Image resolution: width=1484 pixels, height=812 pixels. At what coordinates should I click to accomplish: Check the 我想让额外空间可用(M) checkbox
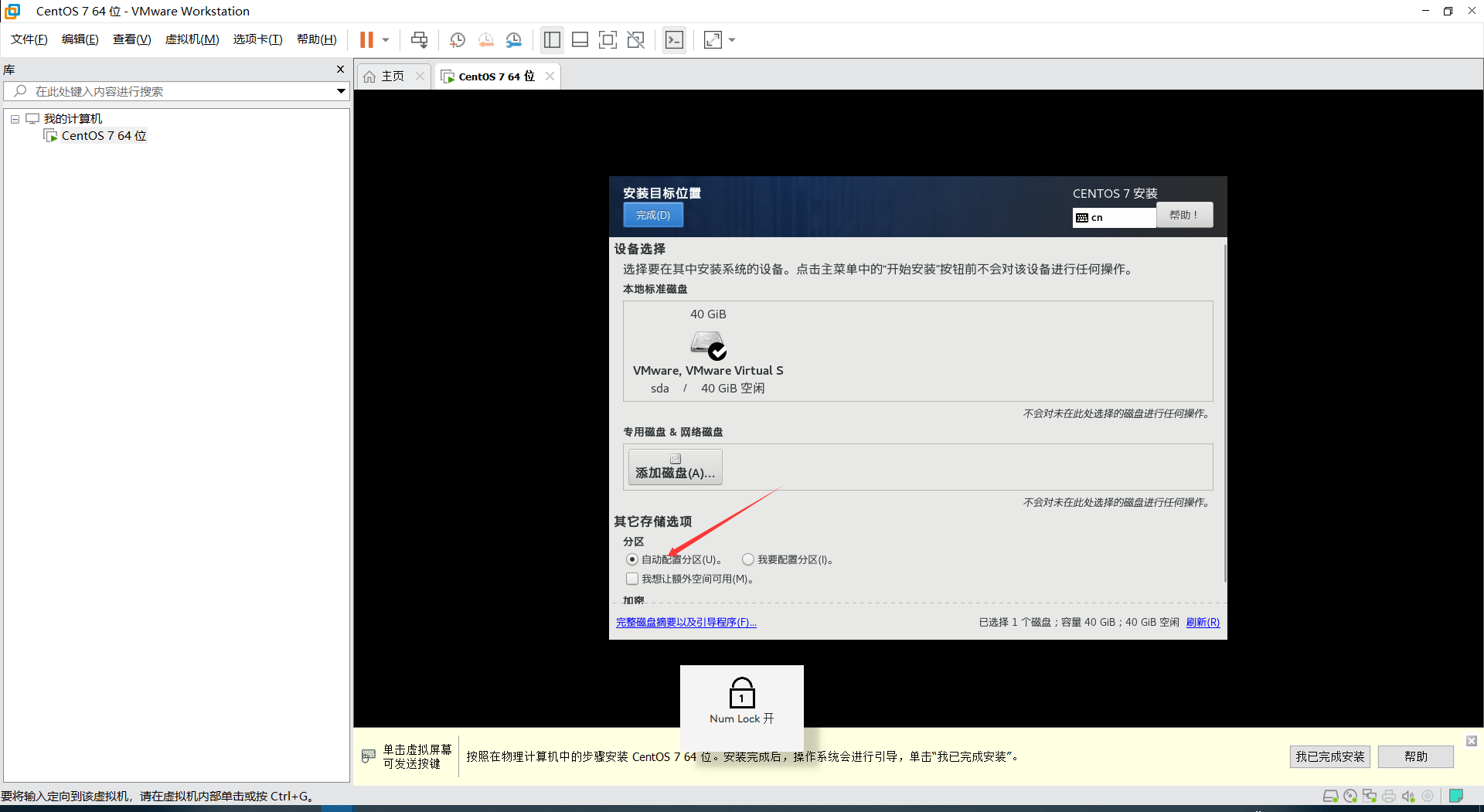pos(632,579)
